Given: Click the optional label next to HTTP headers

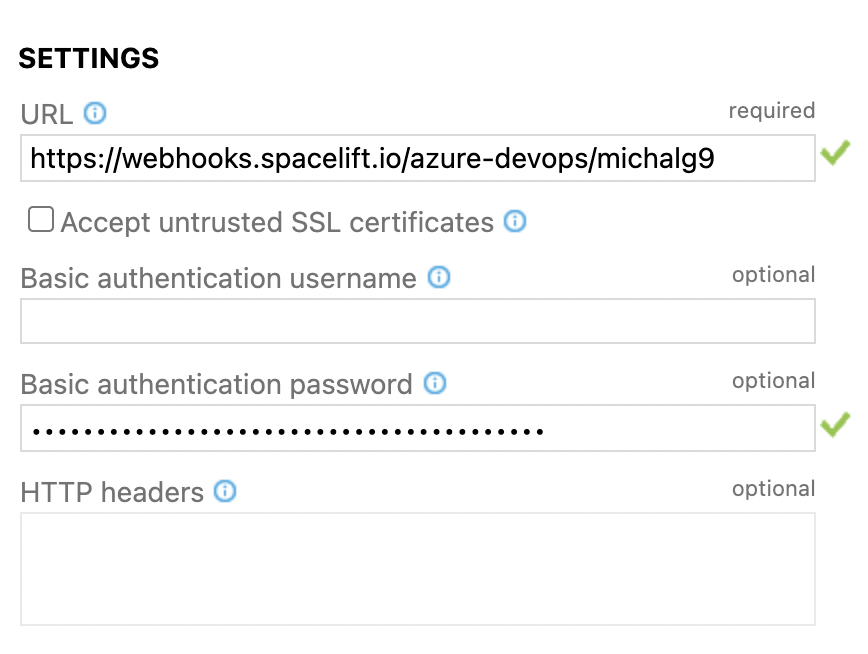Looking at the screenshot, I should 774,488.
